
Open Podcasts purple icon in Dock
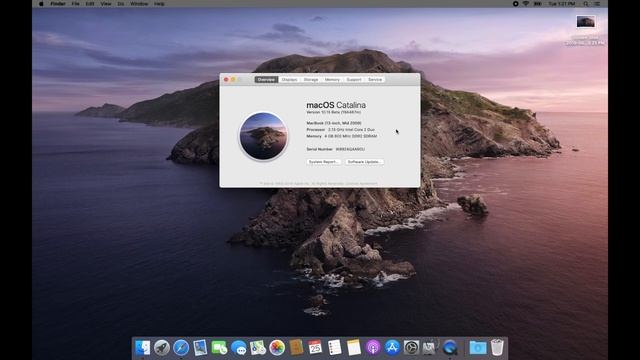pos(373,348)
